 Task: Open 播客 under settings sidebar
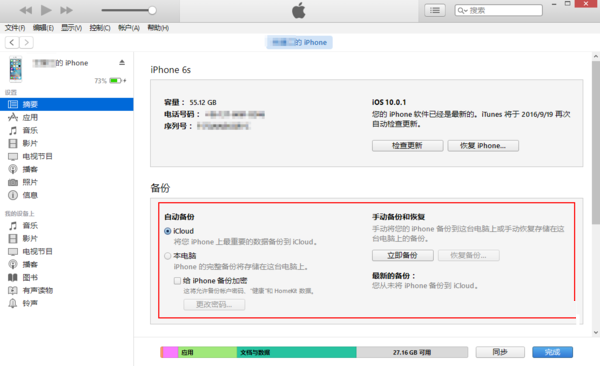(x=67, y=169)
